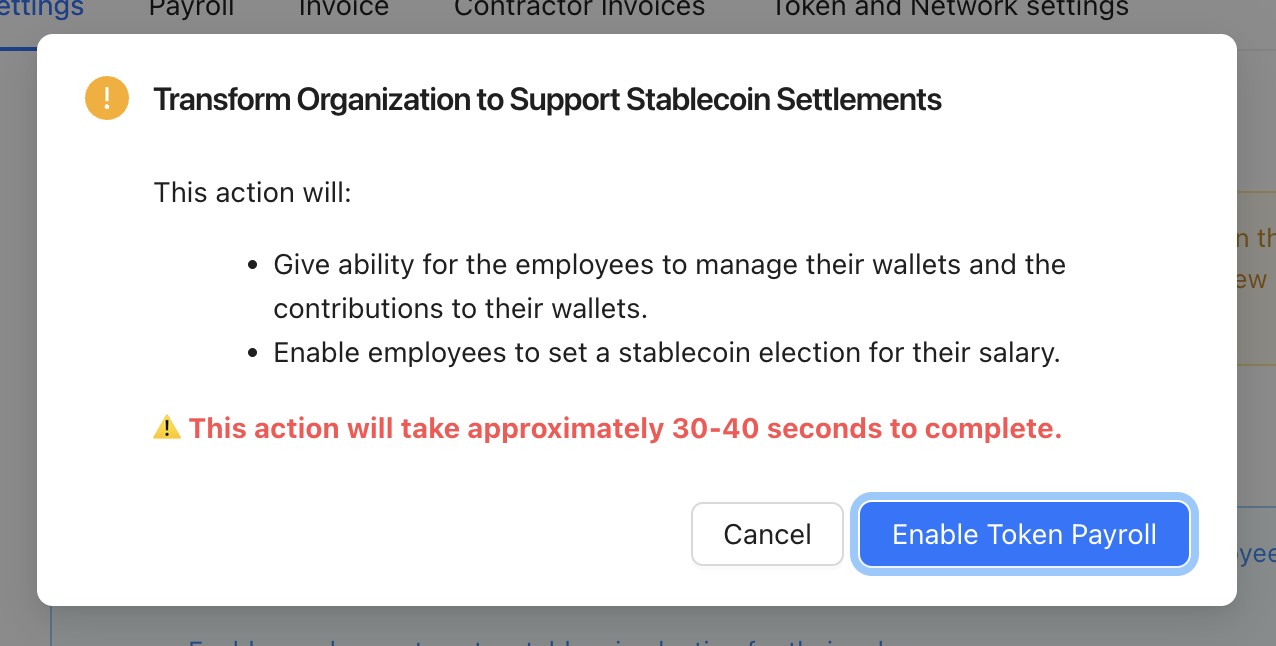Screen dimensions: 1276x646
Task: Open the Invoice tab
Action: pyautogui.click(x=344, y=8)
